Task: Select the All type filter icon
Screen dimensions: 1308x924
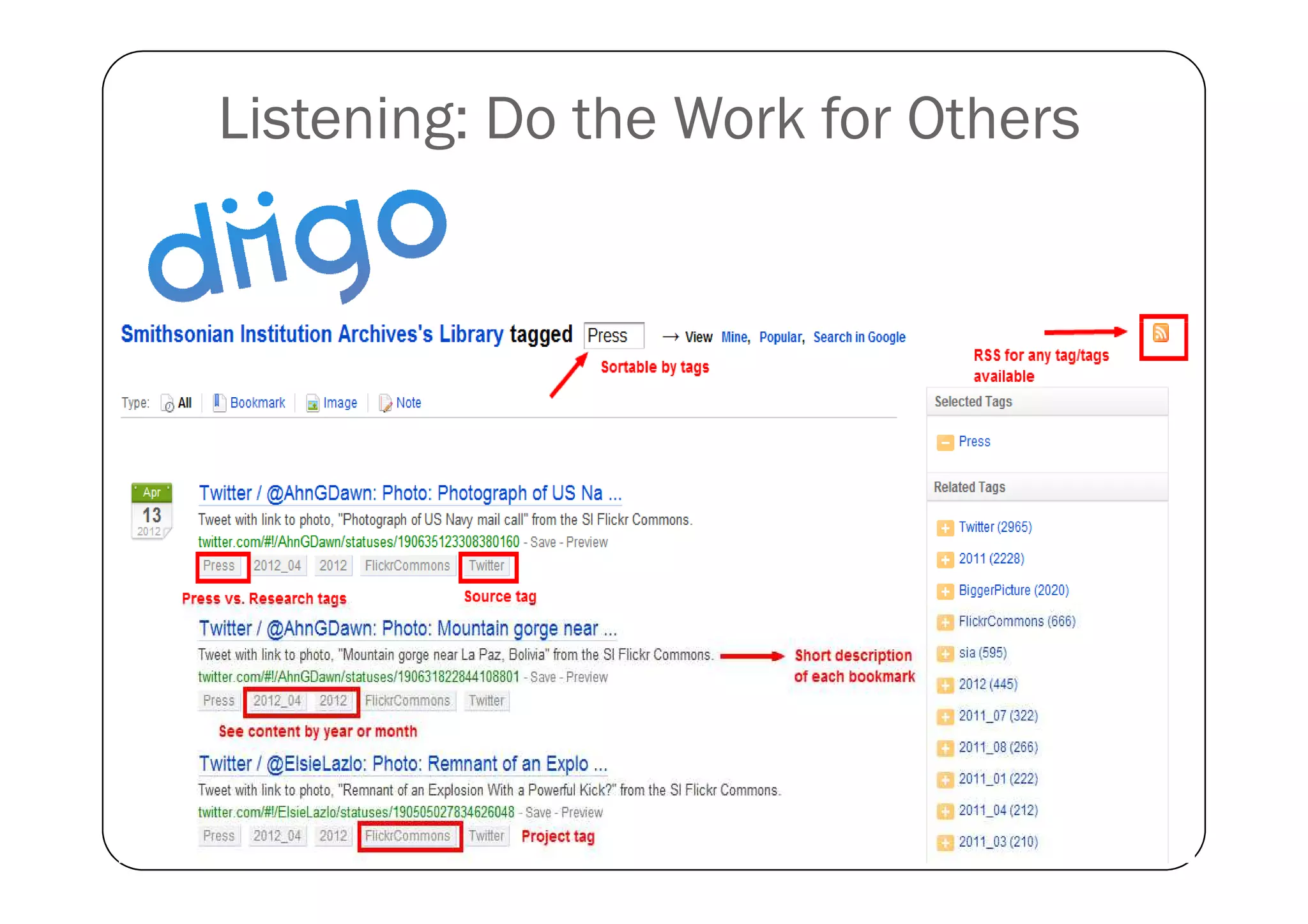Action: click(x=167, y=403)
